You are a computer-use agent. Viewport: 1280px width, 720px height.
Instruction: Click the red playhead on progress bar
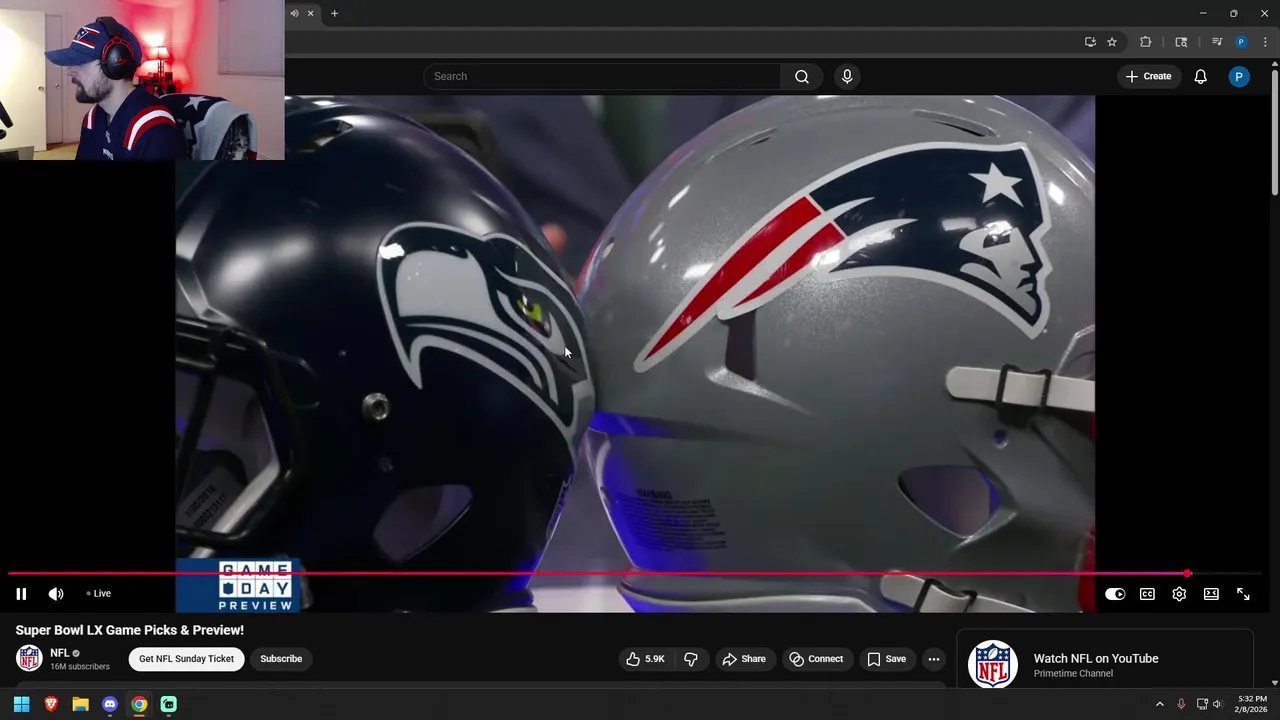(x=1187, y=574)
